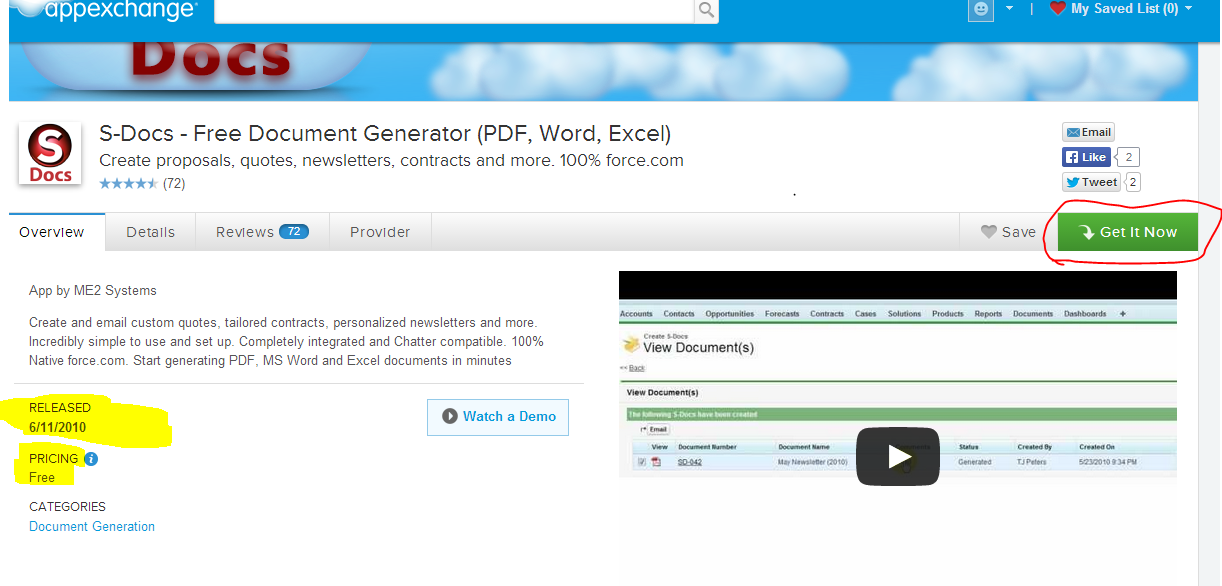The image size is (1222, 586).
Task: Click the release date 6/11/2010
Action: coord(58,427)
